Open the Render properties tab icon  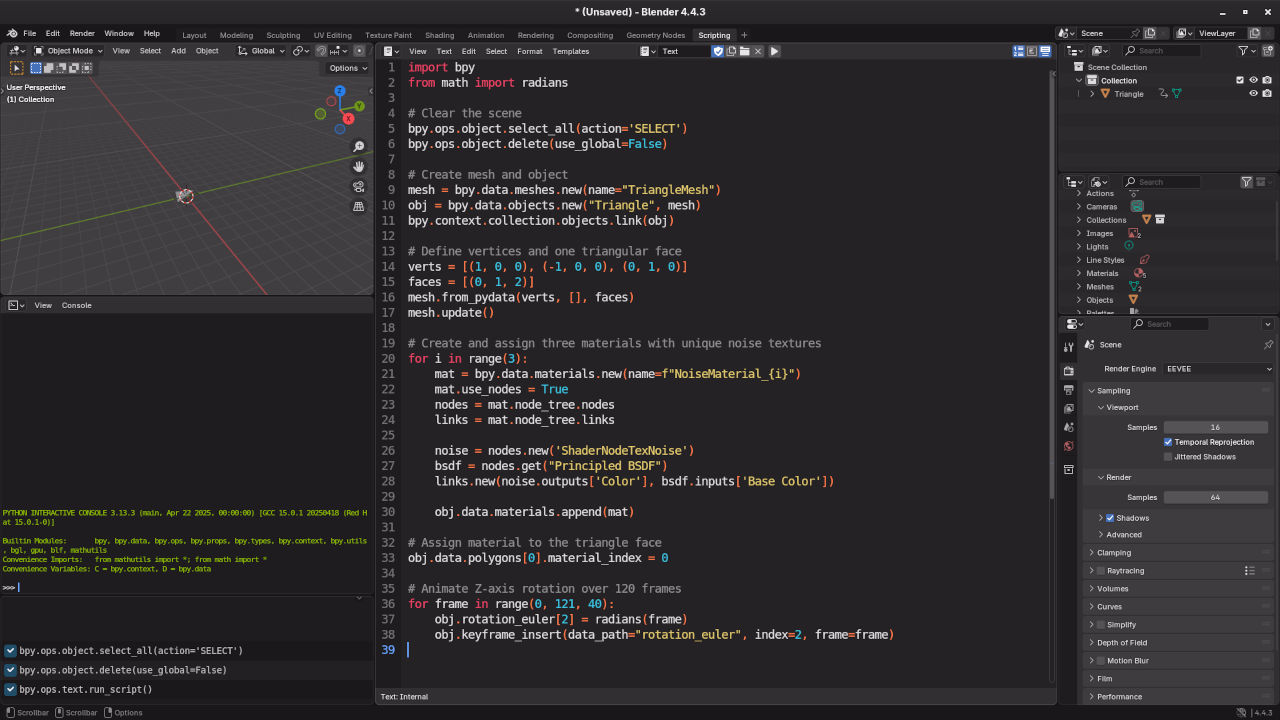click(x=1069, y=371)
